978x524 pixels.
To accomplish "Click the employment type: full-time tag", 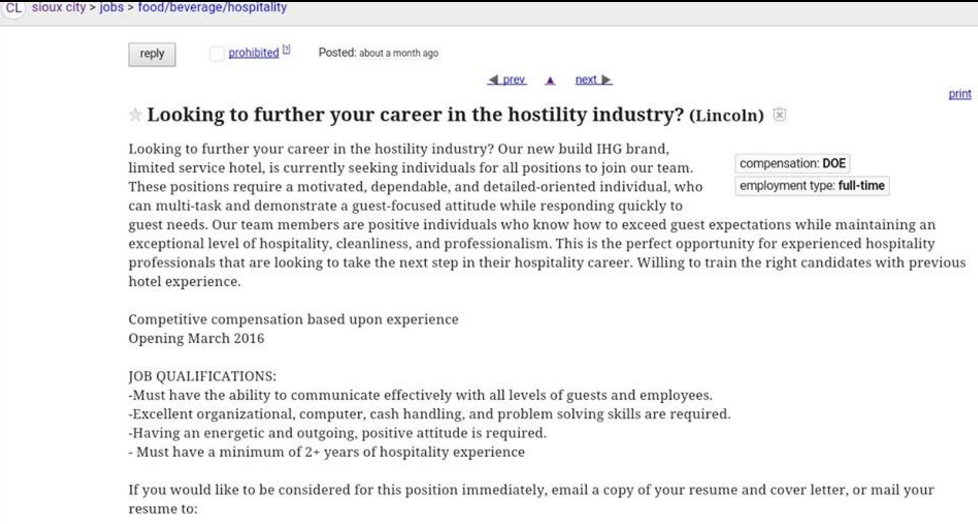I will (x=812, y=186).
